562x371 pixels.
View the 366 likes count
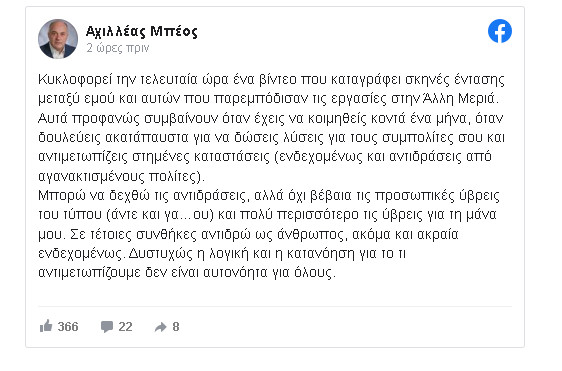pyautogui.click(x=68, y=327)
